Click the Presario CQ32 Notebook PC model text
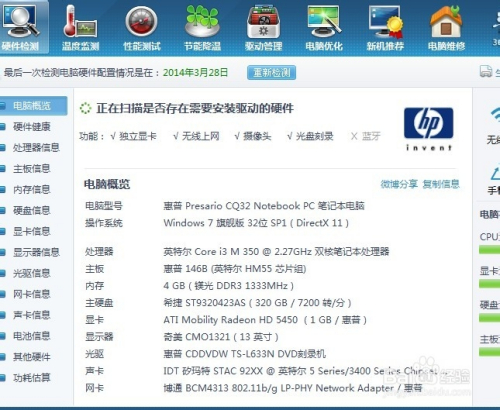This screenshot has height=410, width=500. tap(264, 206)
